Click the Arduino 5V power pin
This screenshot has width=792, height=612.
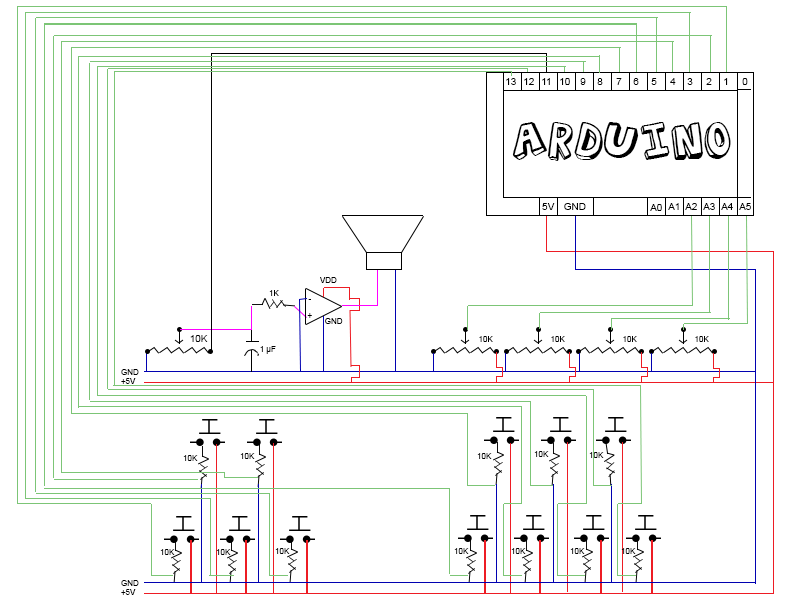pos(548,207)
